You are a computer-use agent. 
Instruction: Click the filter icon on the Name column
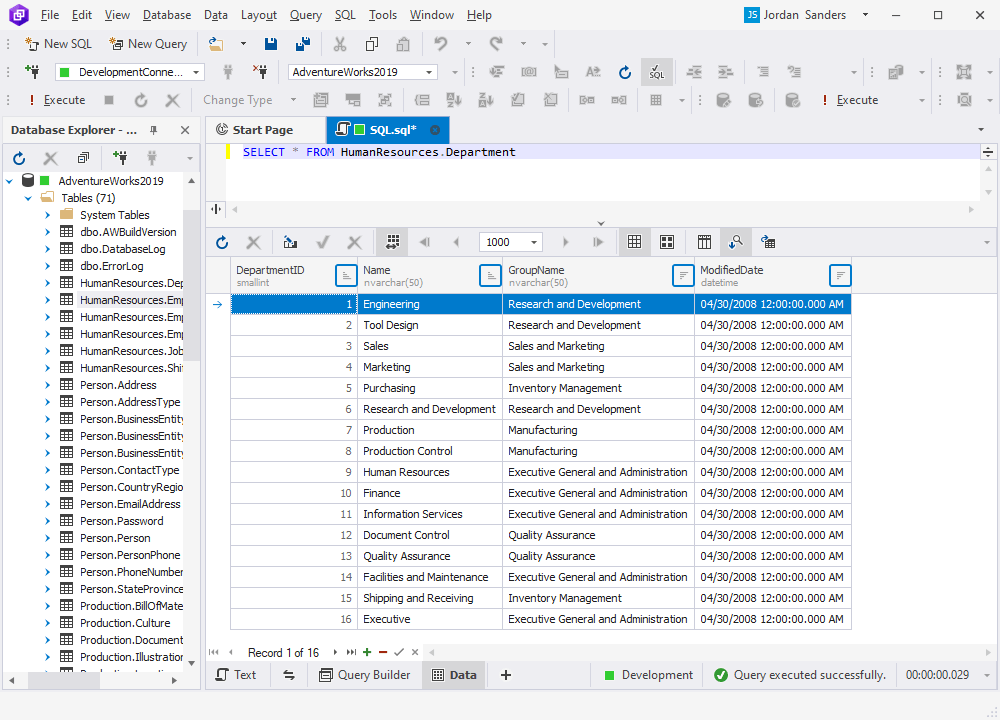tap(489, 275)
